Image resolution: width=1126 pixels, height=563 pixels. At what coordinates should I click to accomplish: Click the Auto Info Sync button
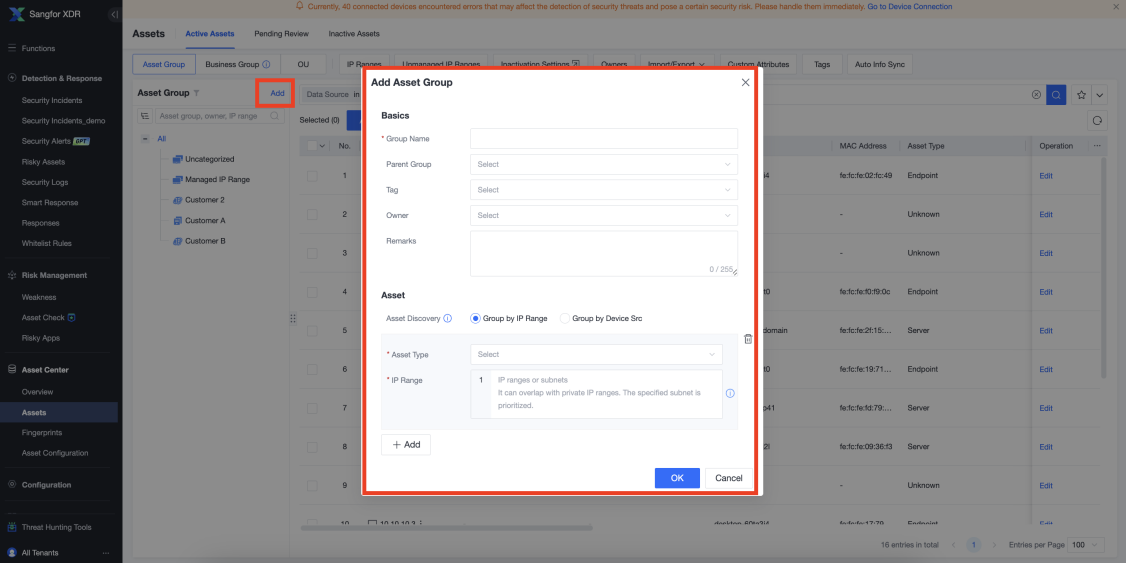[x=880, y=65]
